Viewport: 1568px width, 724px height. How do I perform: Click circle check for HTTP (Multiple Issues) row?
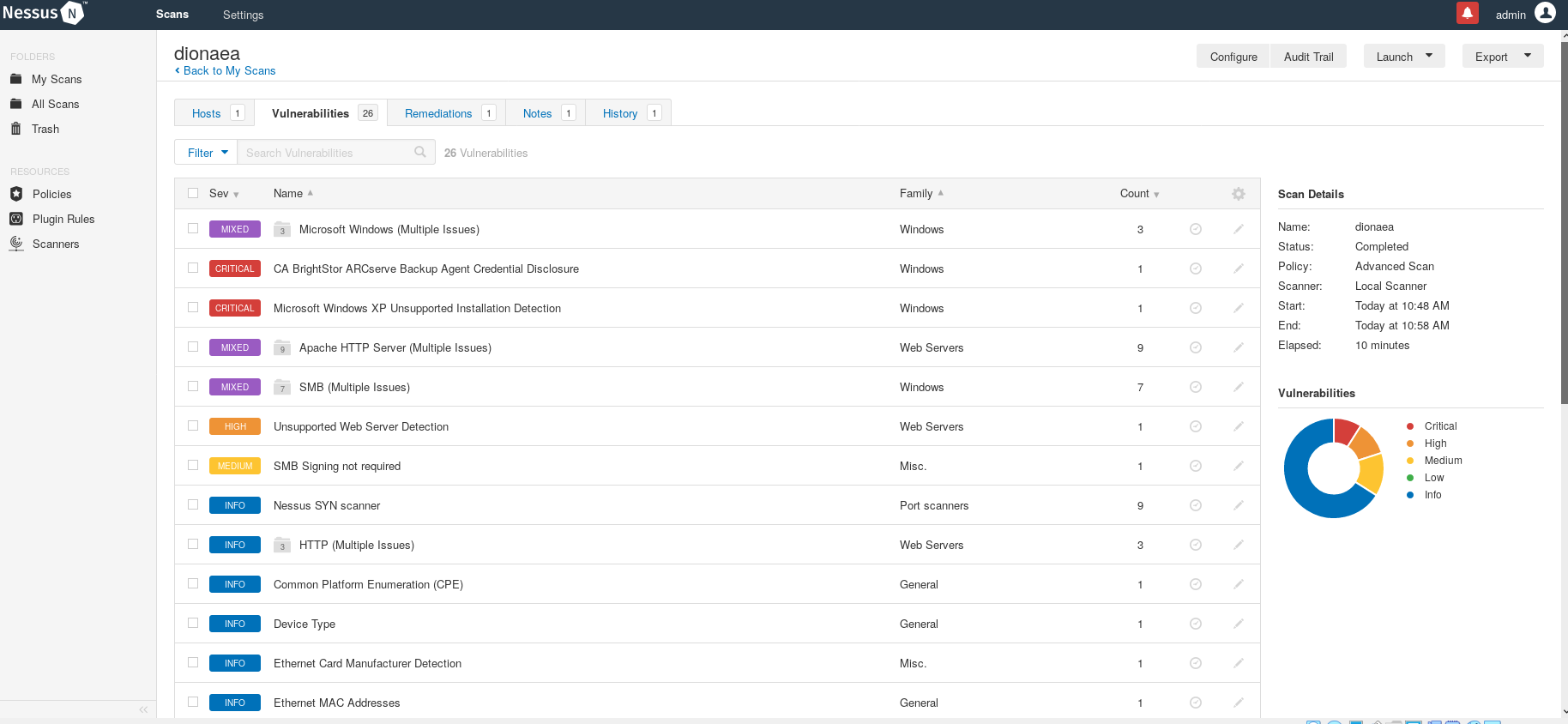1196,545
